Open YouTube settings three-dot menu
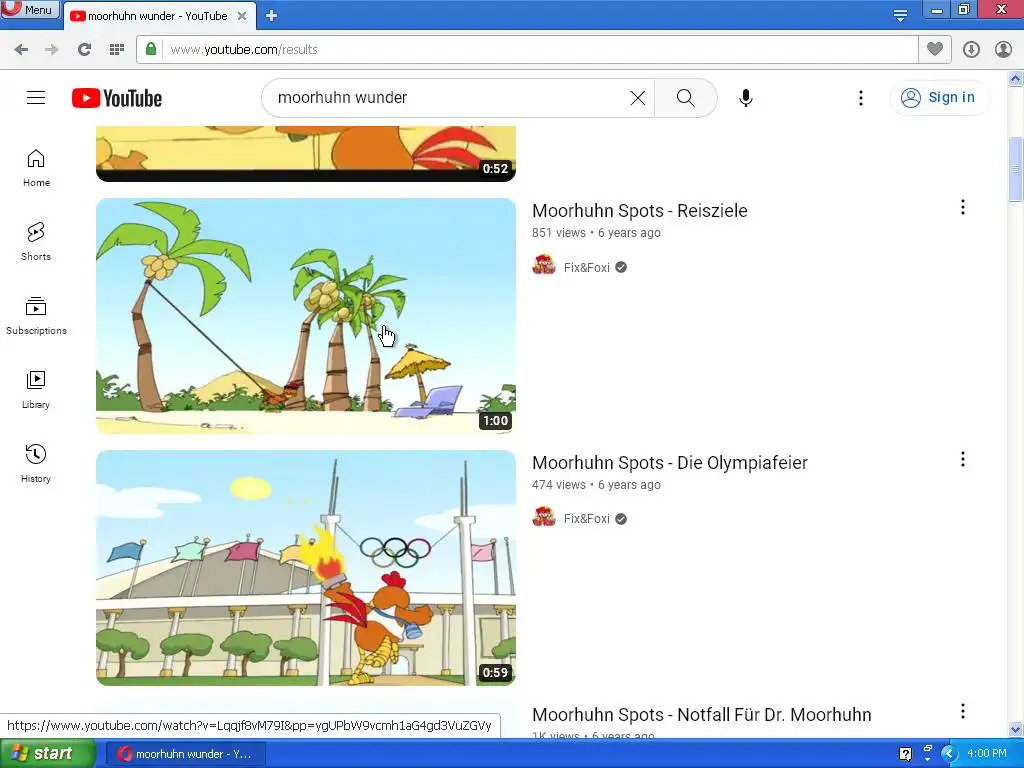 pos(861,98)
